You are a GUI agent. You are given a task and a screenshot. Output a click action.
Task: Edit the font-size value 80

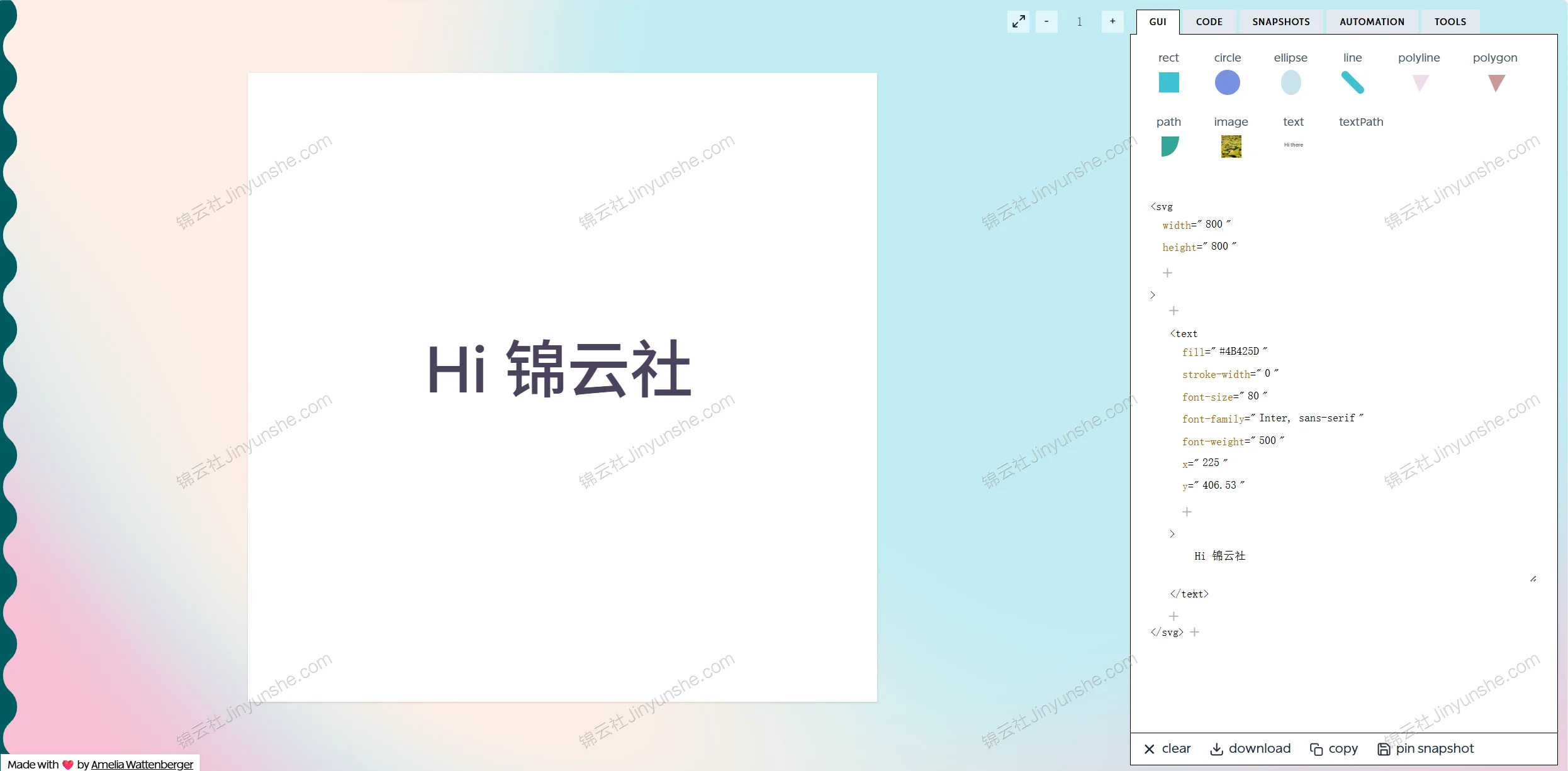(1253, 396)
